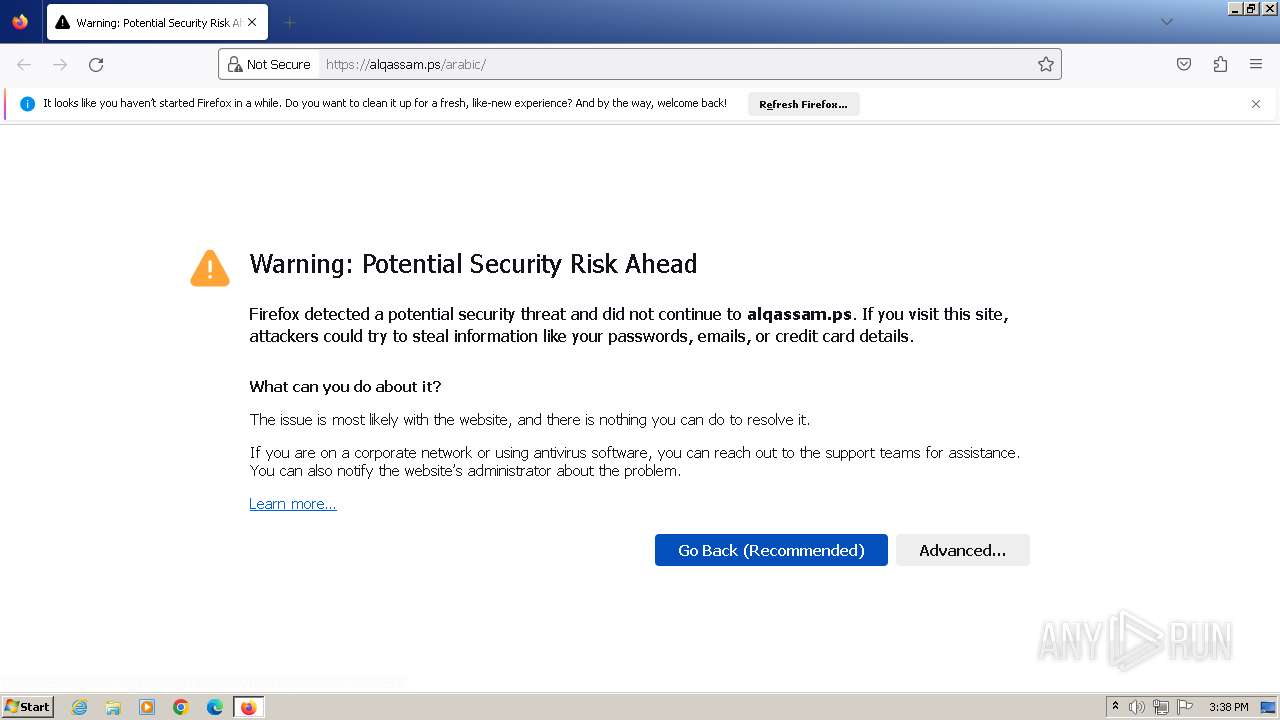Screen dimensions: 1280x720
Task: Open the Save to Pocket icon
Action: point(1184,64)
